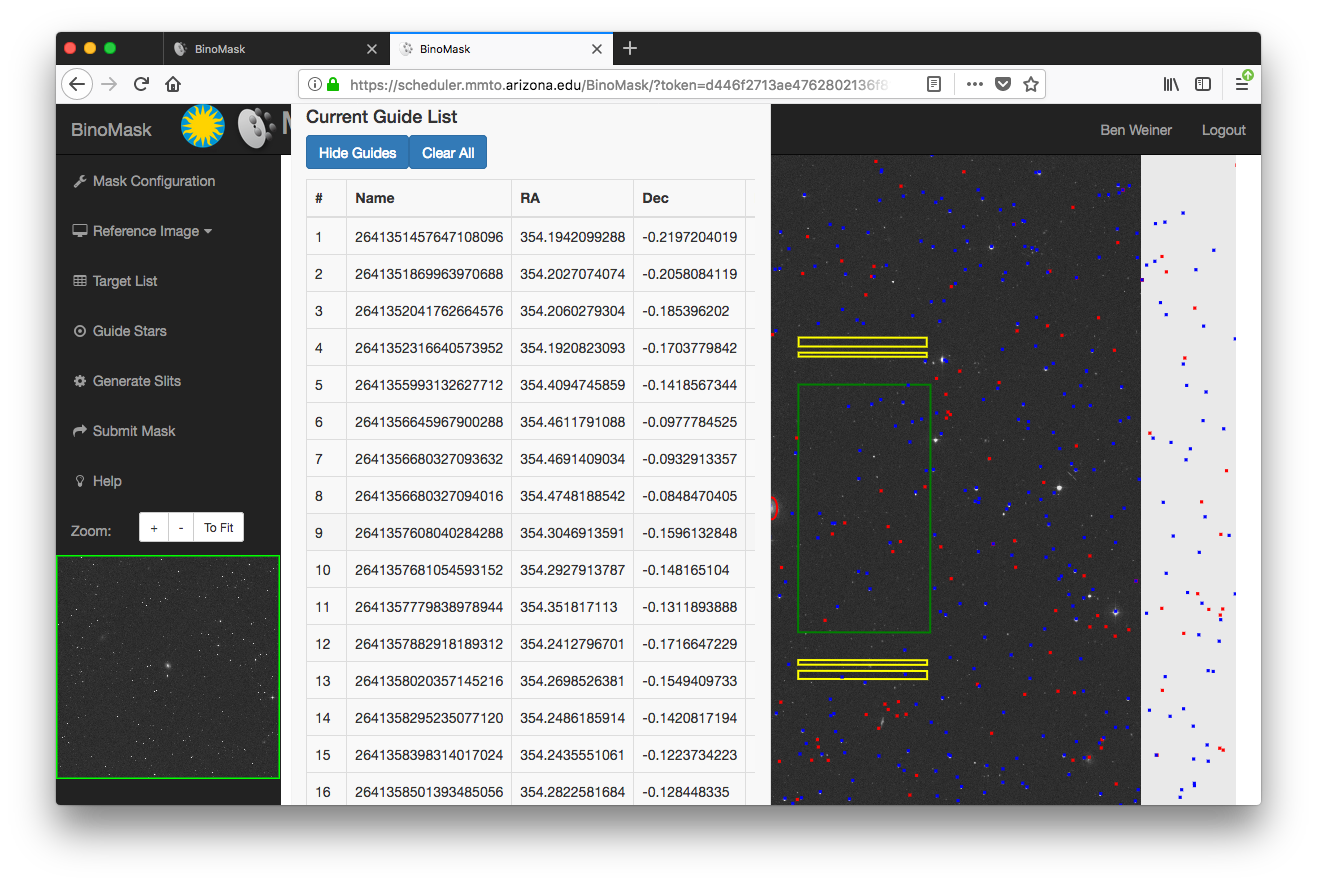This screenshot has height=885, width=1317.
Task: Click the zoom To Fit button
Action: tap(218, 528)
